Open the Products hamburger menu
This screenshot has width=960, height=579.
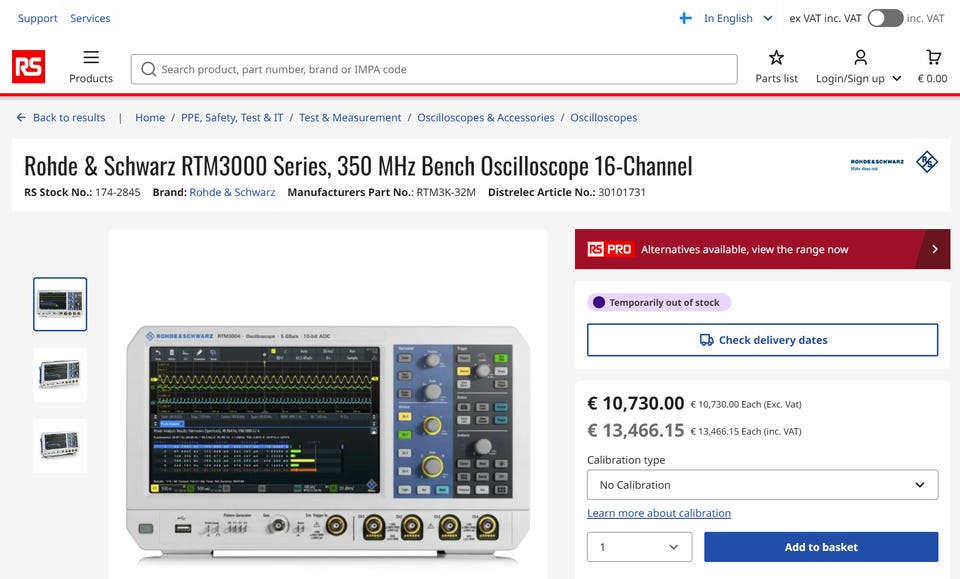point(91,58)
